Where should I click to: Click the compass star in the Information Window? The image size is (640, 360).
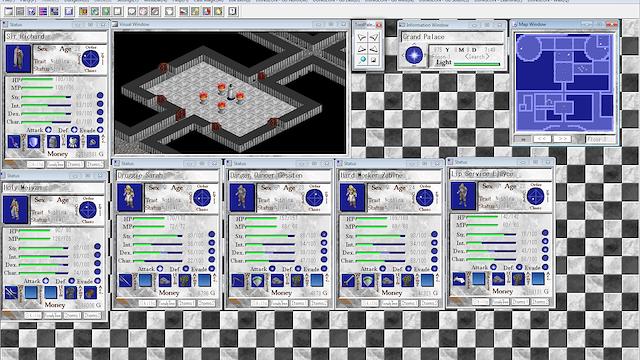414,55
